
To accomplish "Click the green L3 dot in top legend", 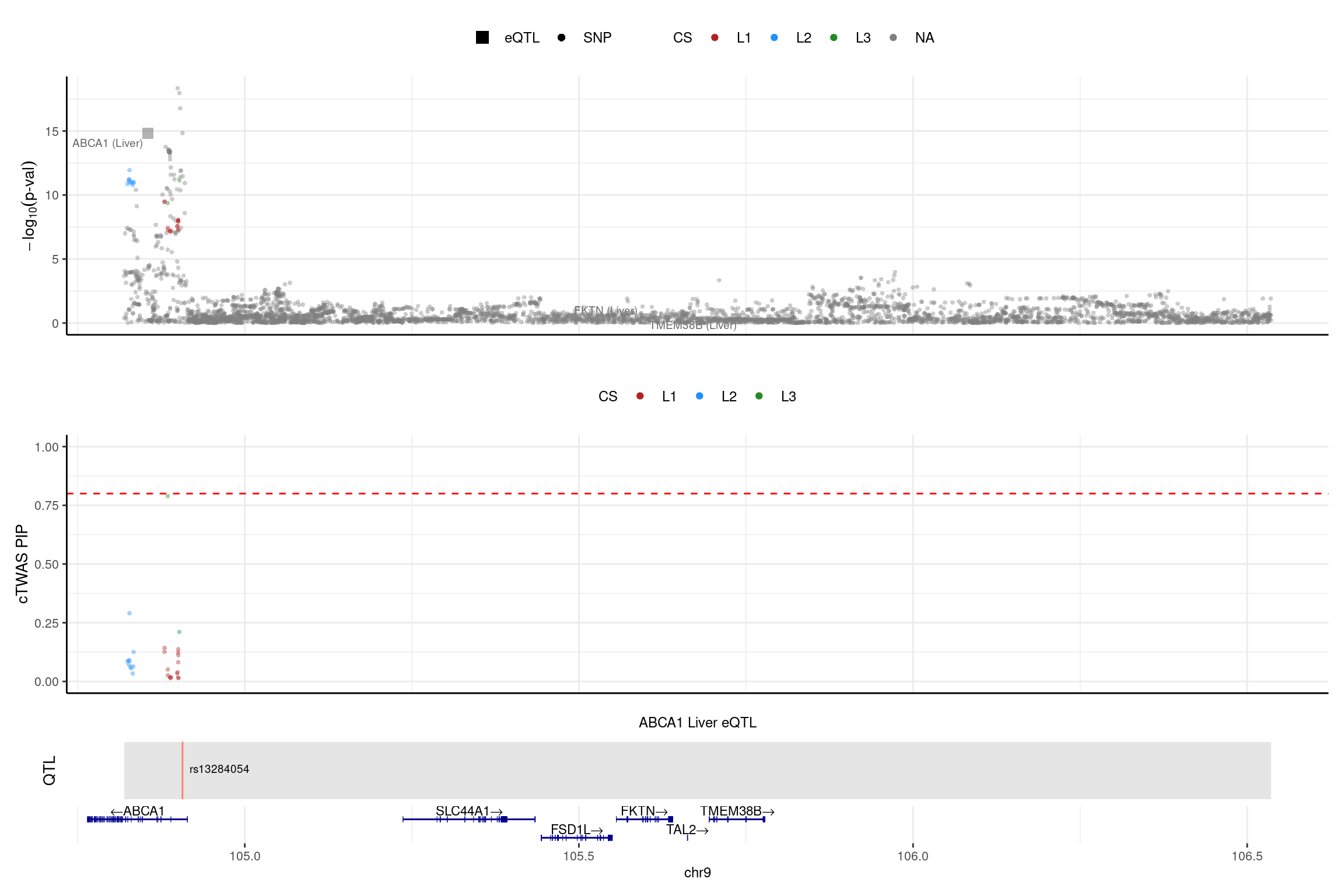I will click(x=834, y=37).
